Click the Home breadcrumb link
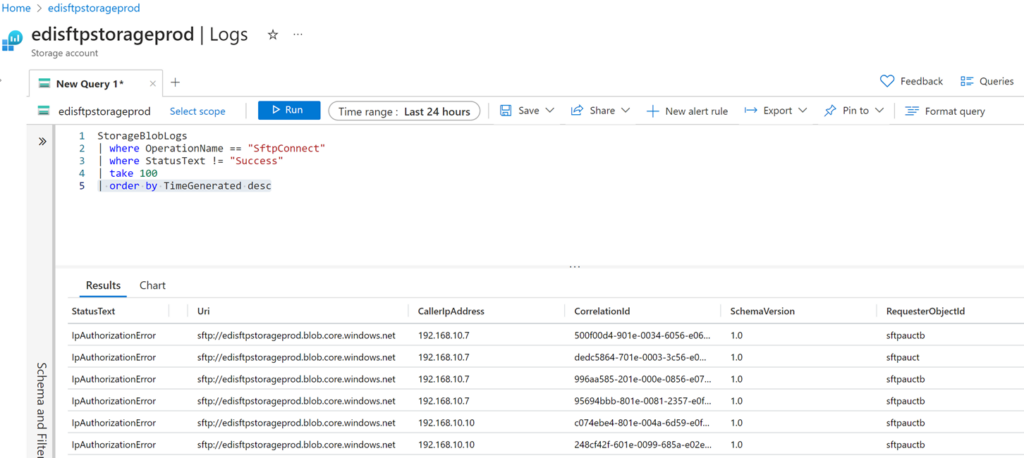Viewport: 1024px width, 458px height. [15, 8]
